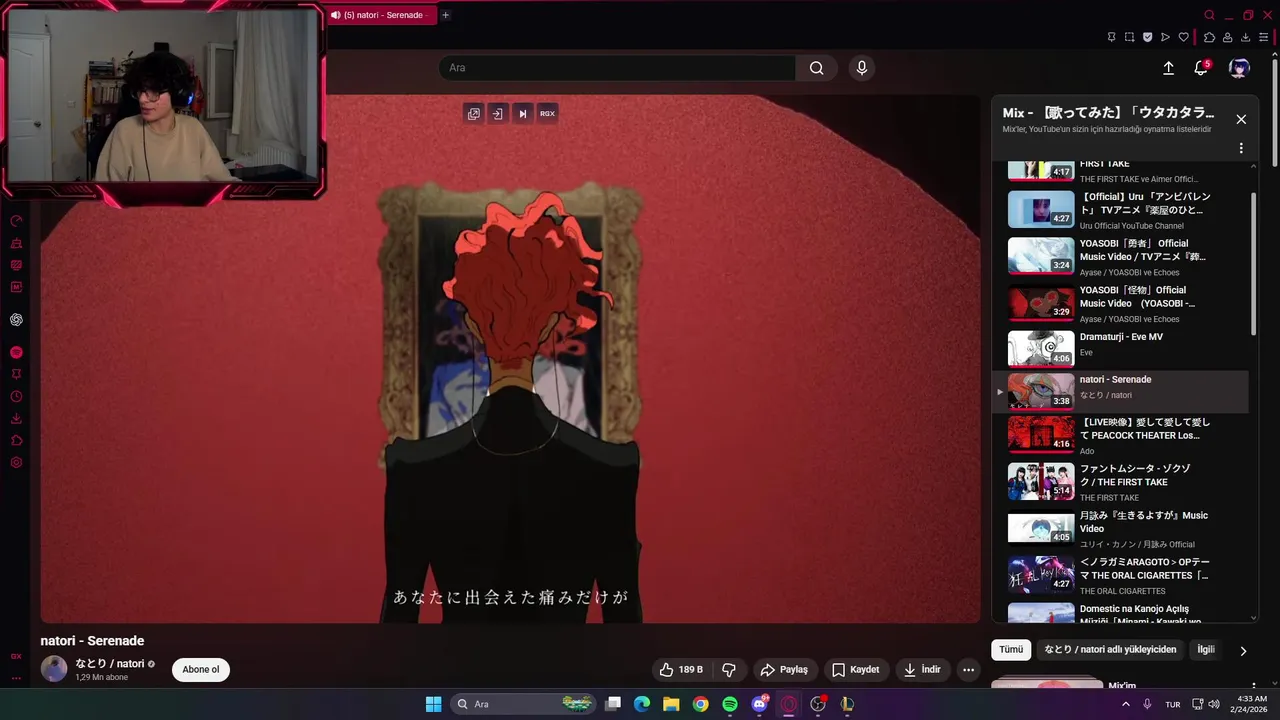The height and width of the screenshot is (720, 1280).
Task: Click the Kaydet save button
Action: coord(856,670)
